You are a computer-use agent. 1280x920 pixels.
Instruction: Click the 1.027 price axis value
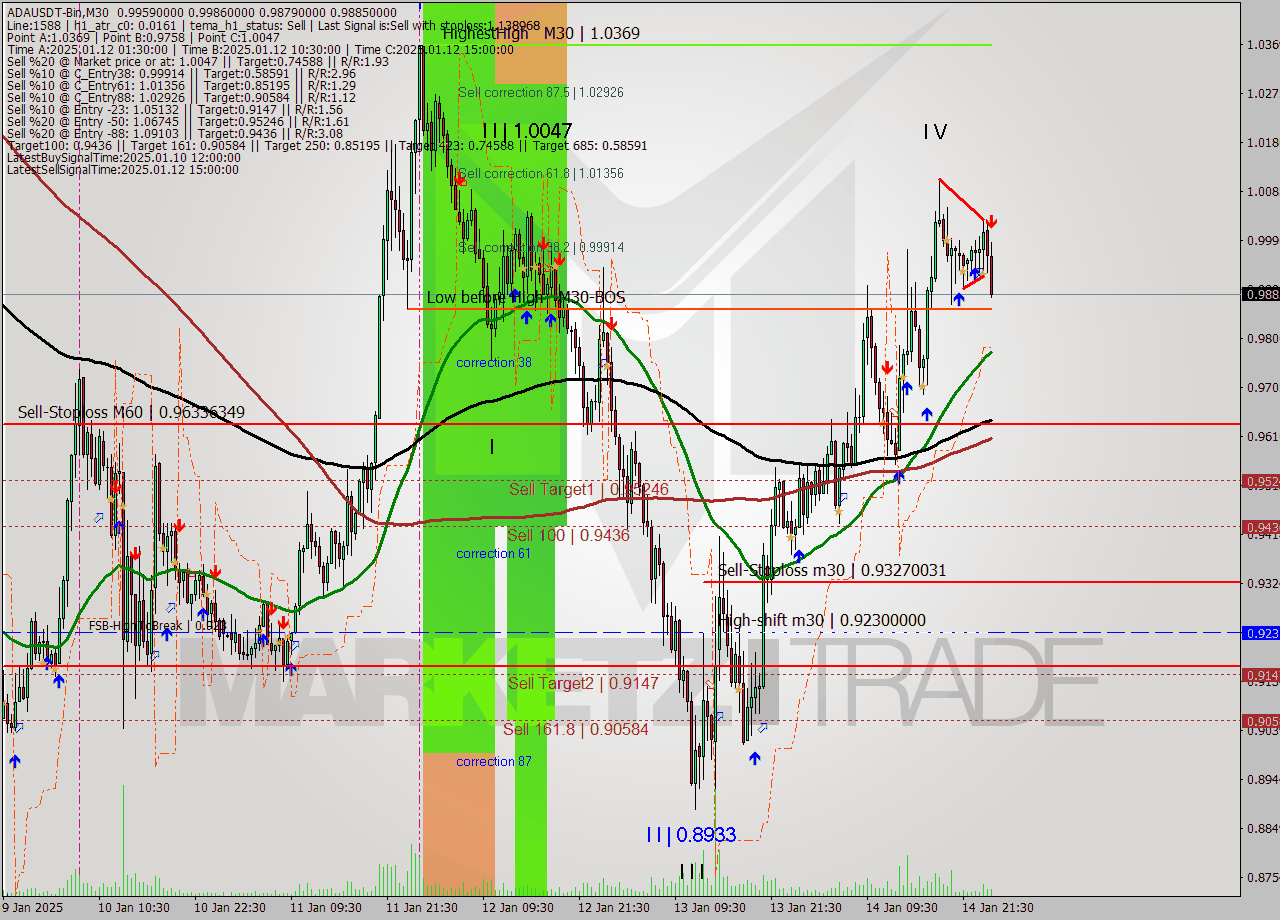[x=1262, y=93]
